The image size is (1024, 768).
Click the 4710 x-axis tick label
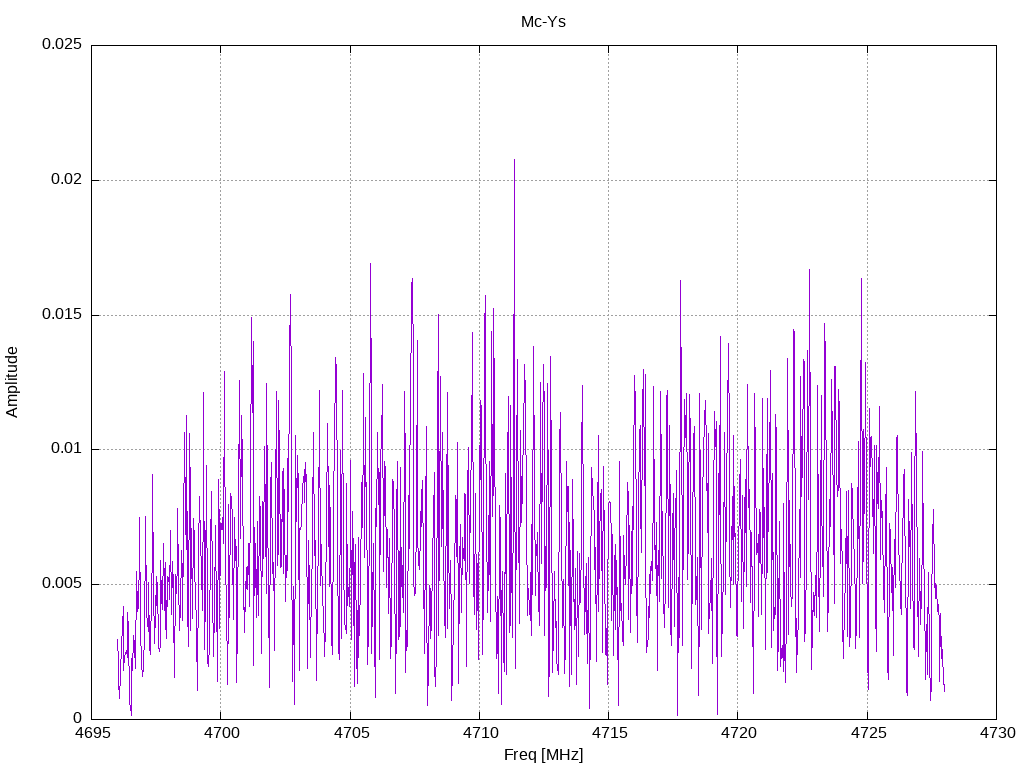tap(479, 733)
